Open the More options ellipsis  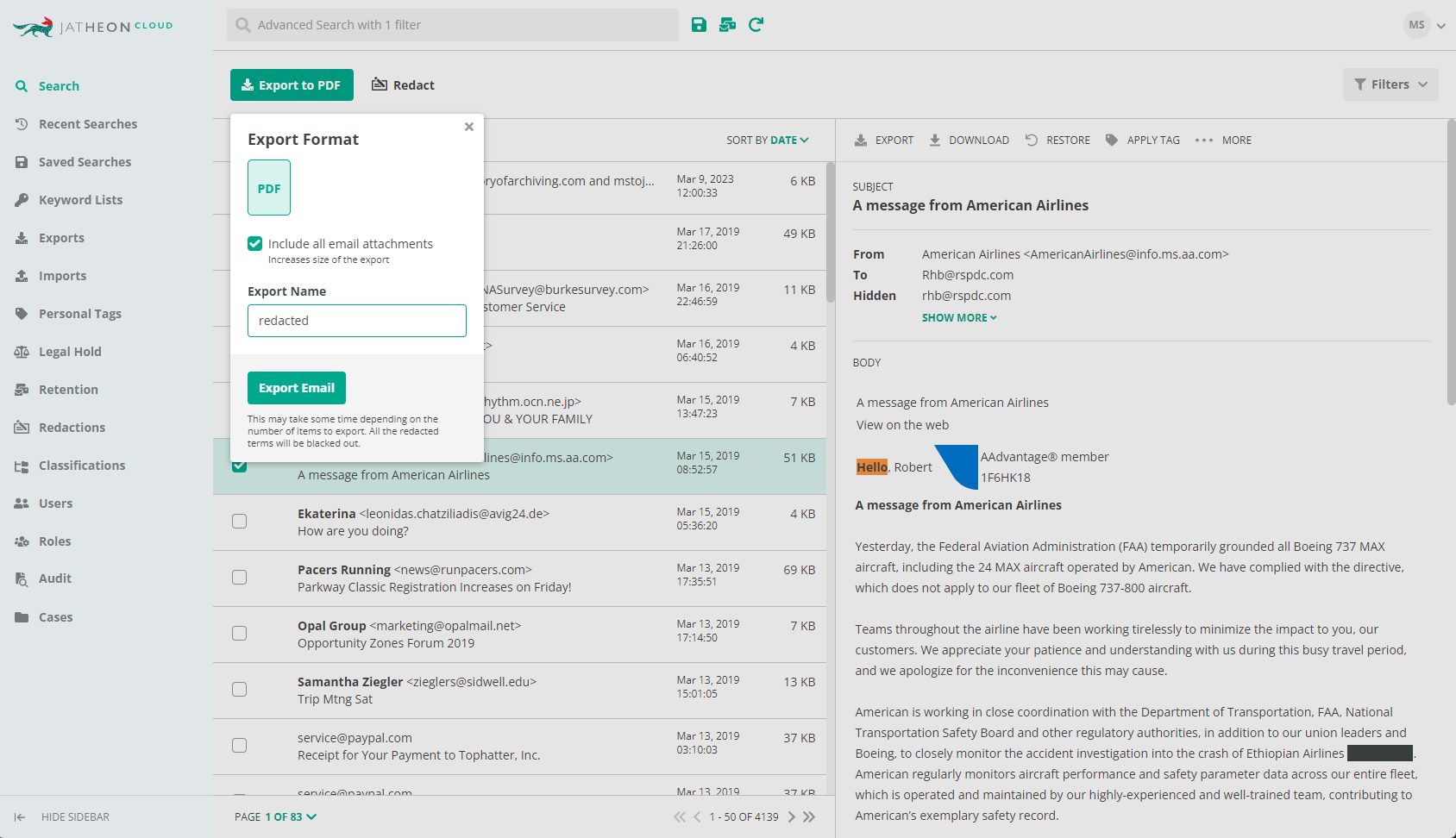(1204, 140)
